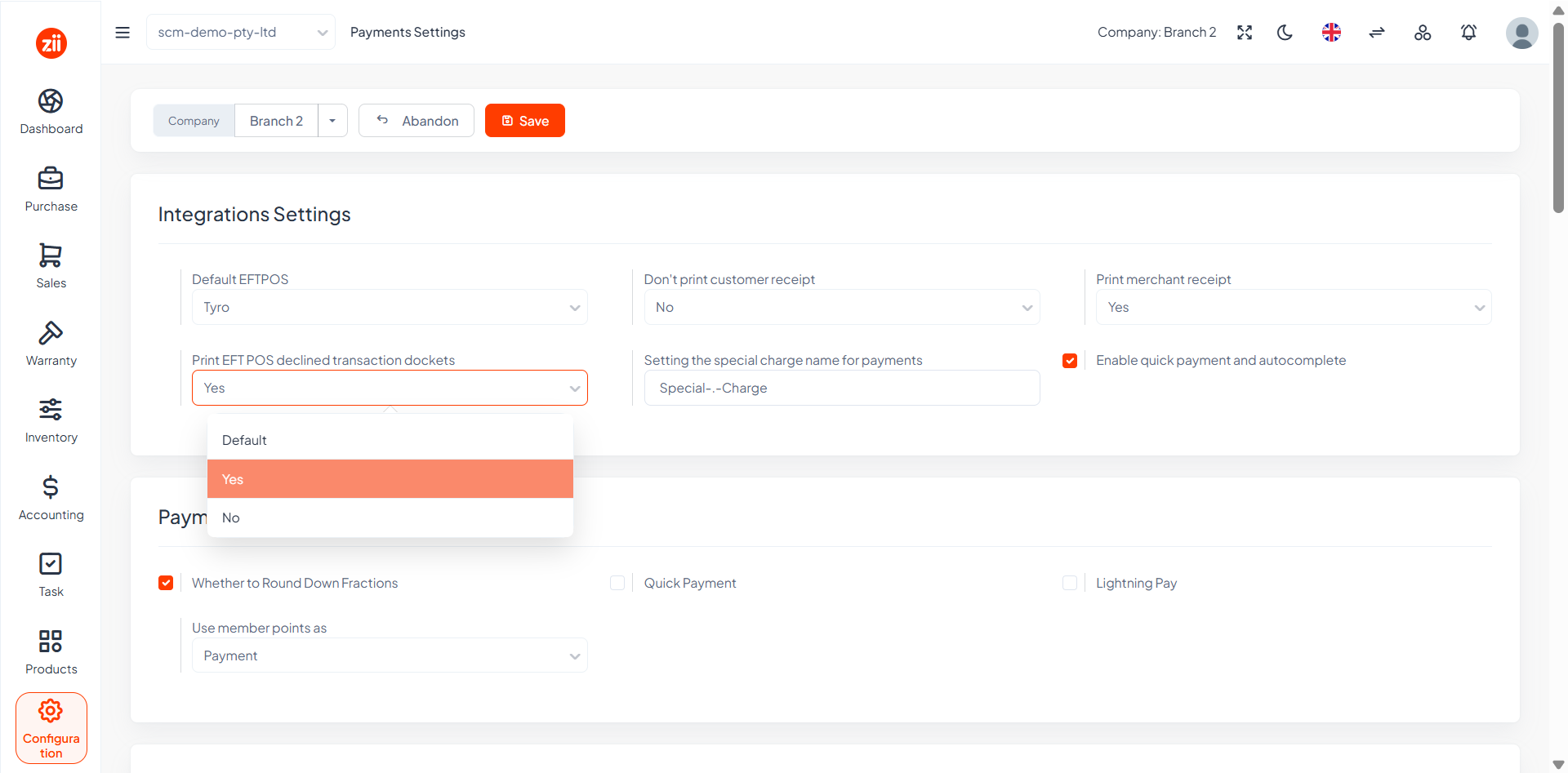The height and width of the screenshot is (773, 1568).
Task: Go to the Inventory section icon
Action: coord(51,409)
